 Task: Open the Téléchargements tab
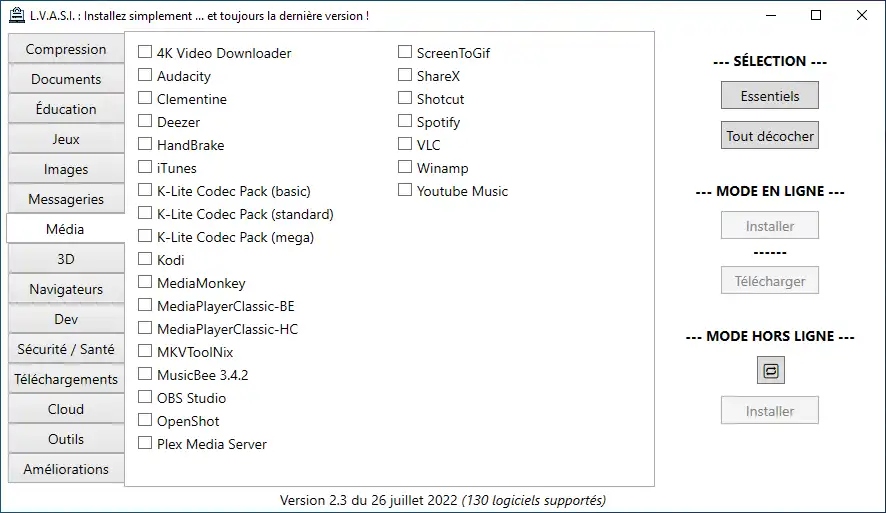coord(66,379)
